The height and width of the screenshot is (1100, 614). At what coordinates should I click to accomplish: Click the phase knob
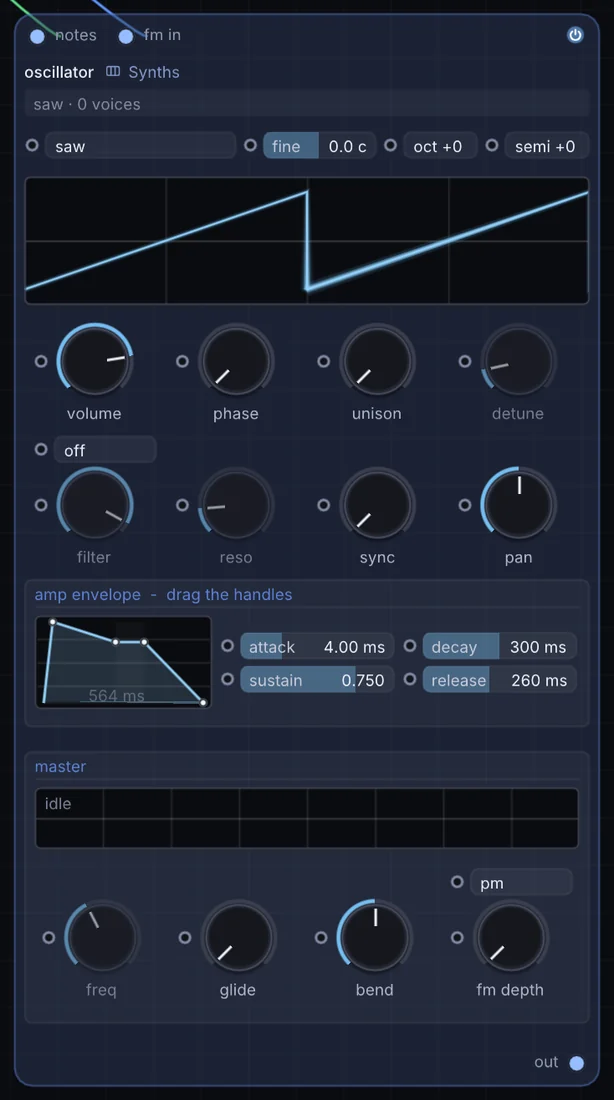(x=236, y=361)
